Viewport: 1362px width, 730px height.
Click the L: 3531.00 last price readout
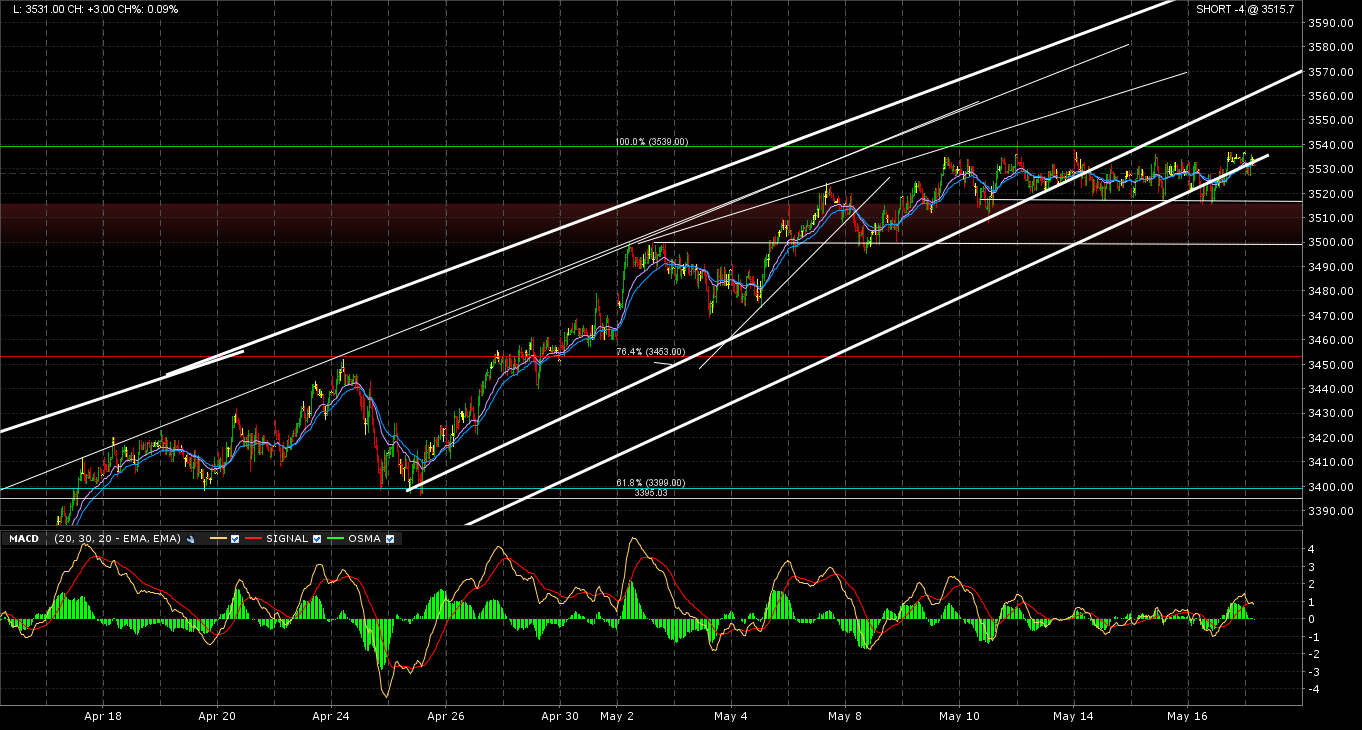tap(37, 9)
